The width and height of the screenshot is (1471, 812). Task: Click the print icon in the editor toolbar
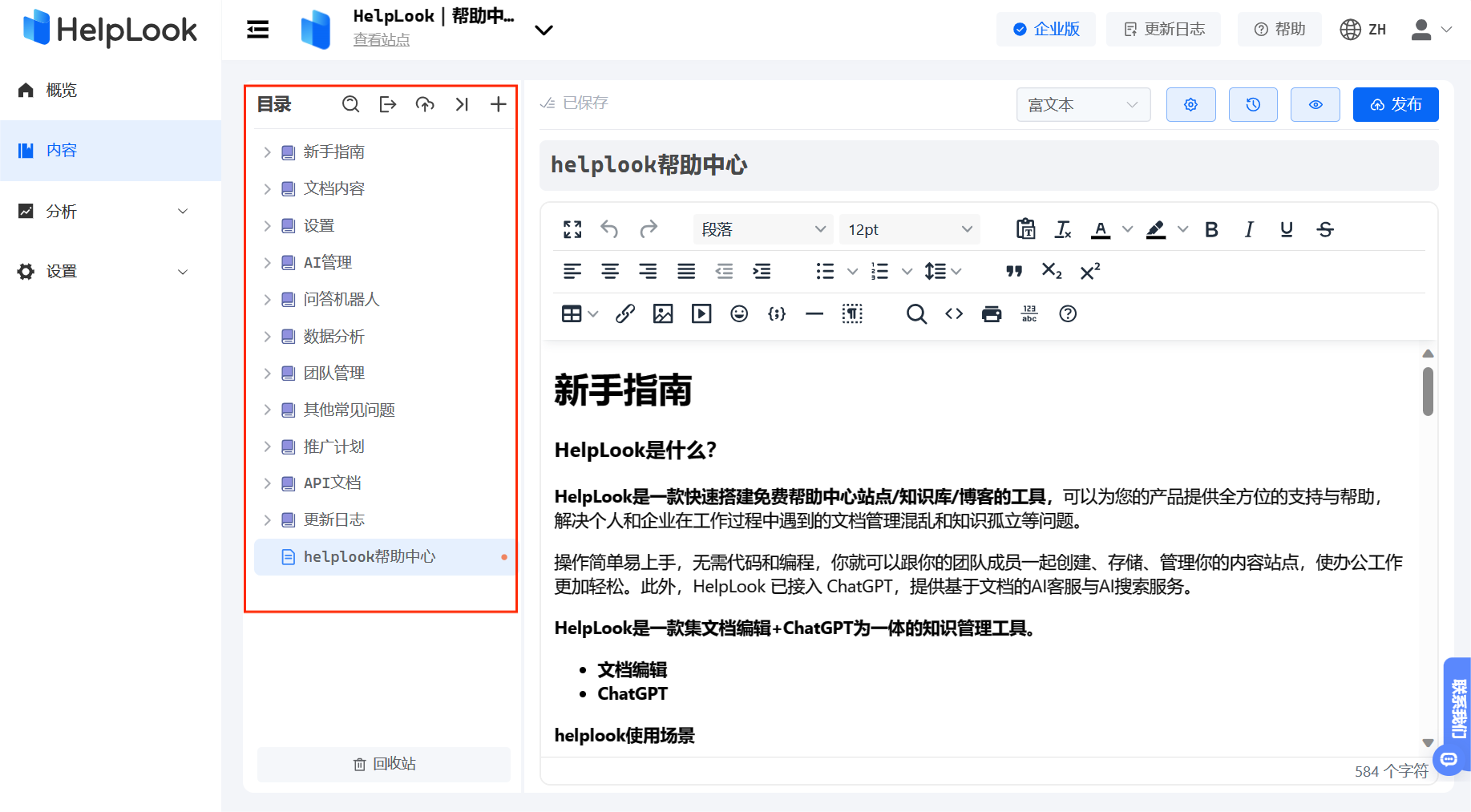992,313
